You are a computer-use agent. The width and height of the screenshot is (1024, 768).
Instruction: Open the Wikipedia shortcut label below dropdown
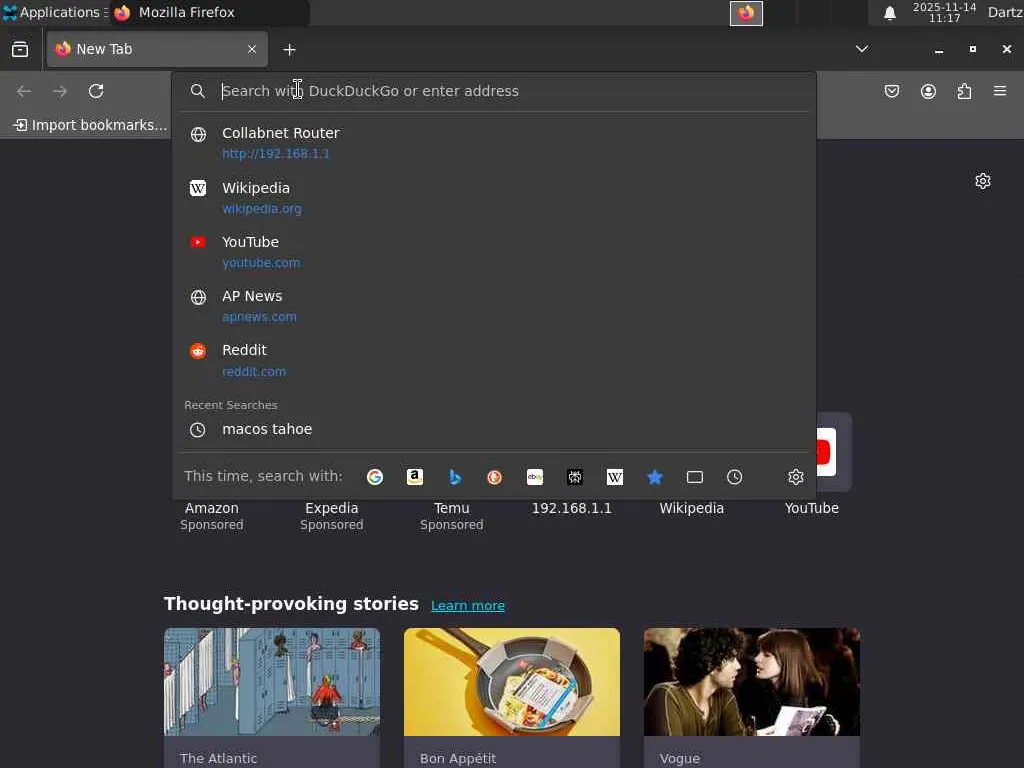coord(692,508)
